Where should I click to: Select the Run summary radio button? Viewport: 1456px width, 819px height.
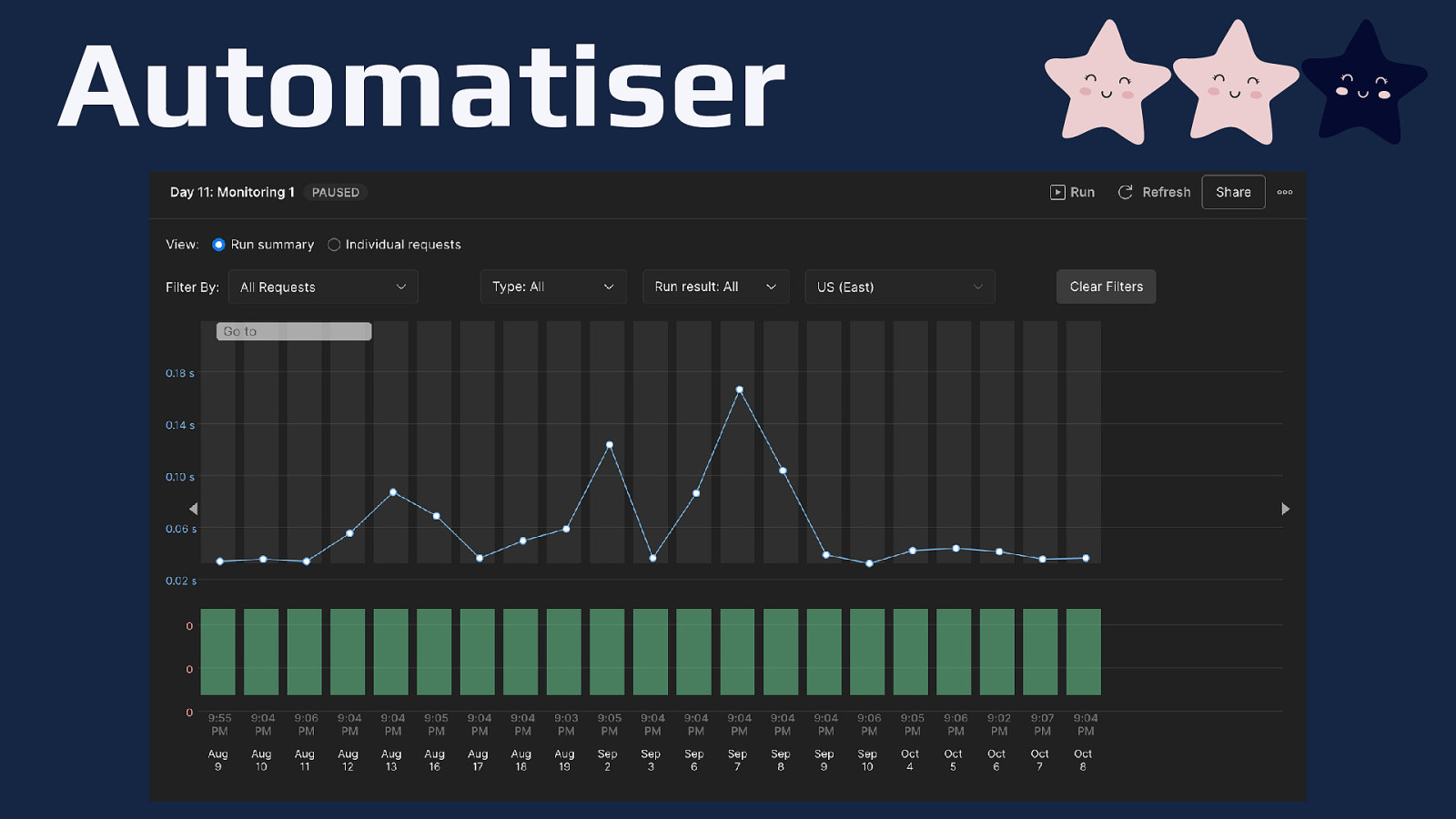(x=218, y=245)
